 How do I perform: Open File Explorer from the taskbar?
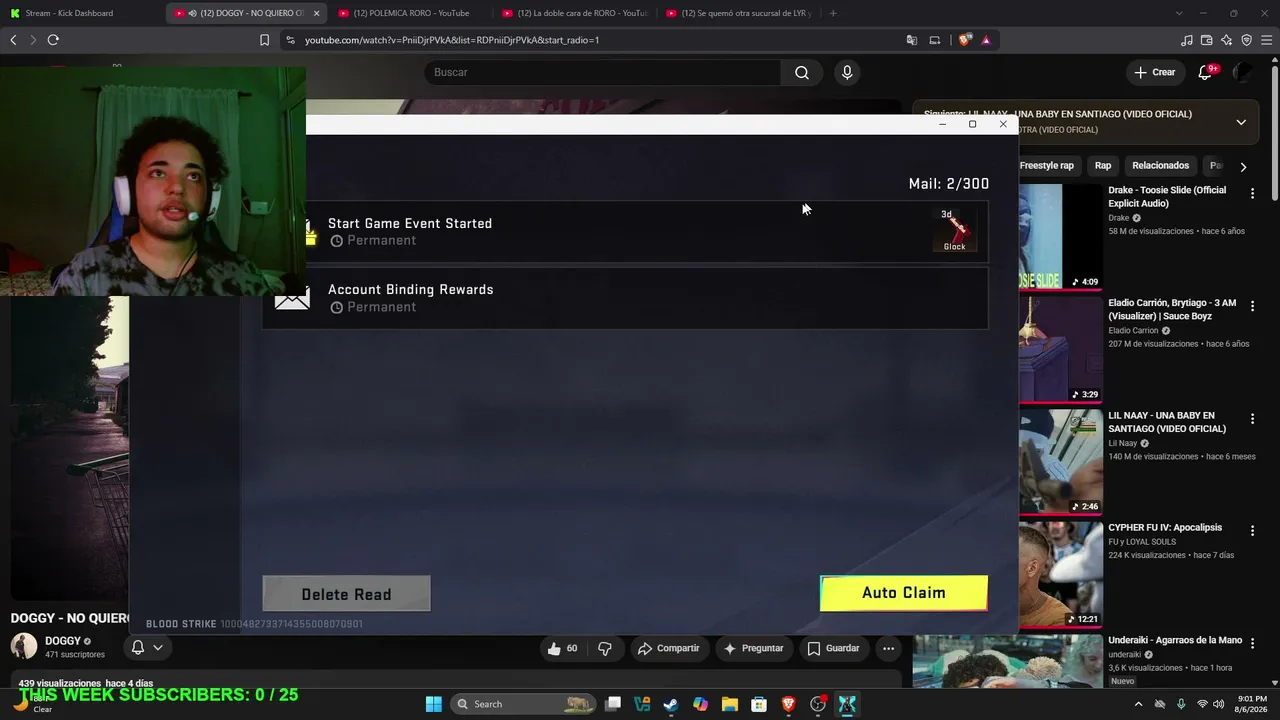pyautogui.click(x=730, y=704)
